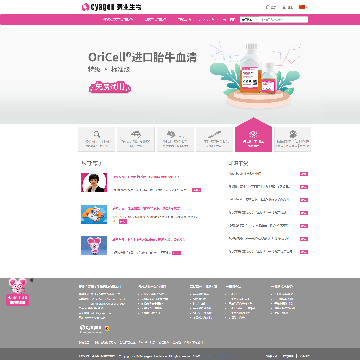Open the pink headline beside the blue-orange cartoon thumbnail
Screen dimensions: 360x360
(x=146, y=209)
